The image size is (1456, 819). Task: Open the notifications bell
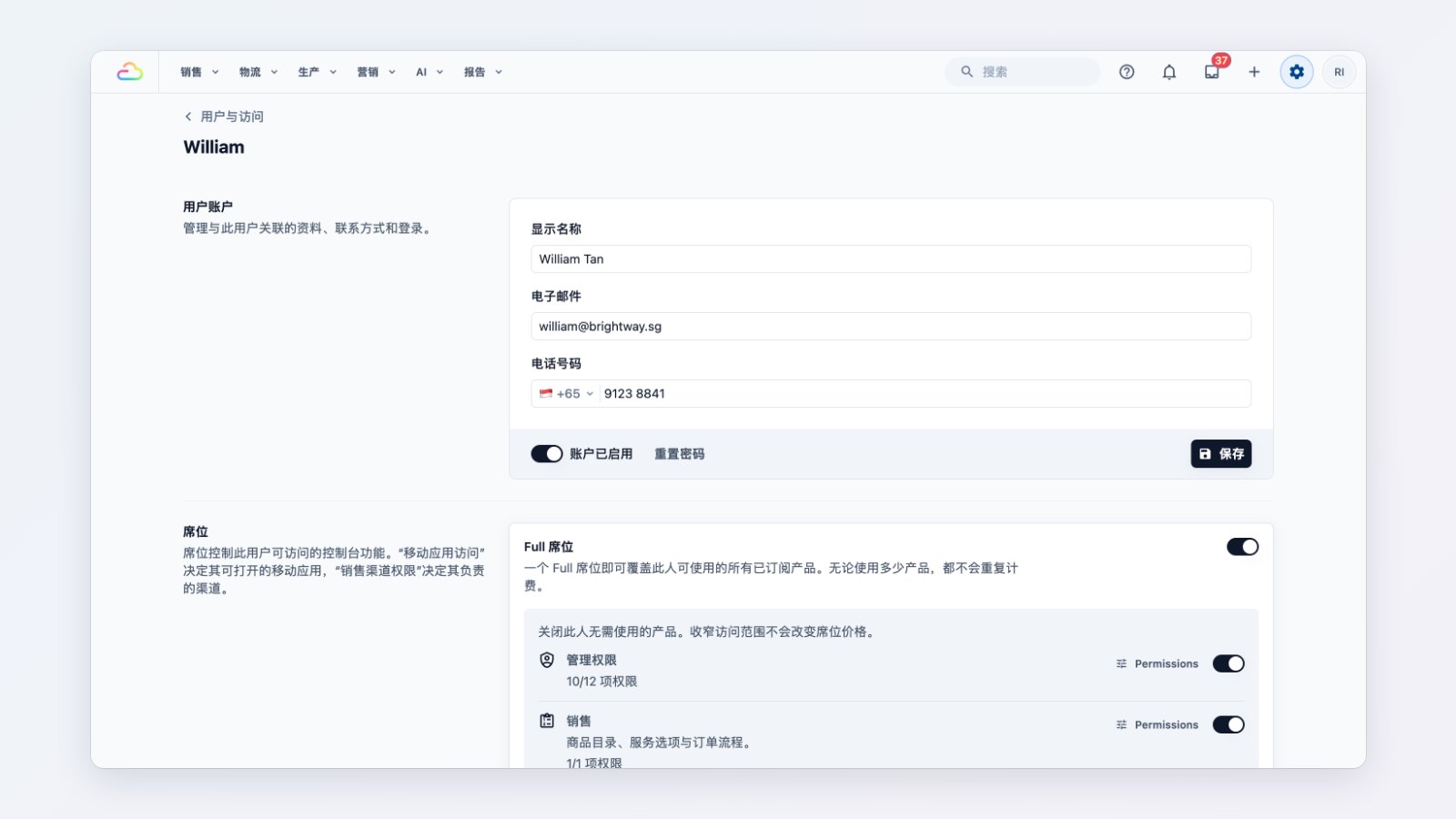coord(1169,72)
